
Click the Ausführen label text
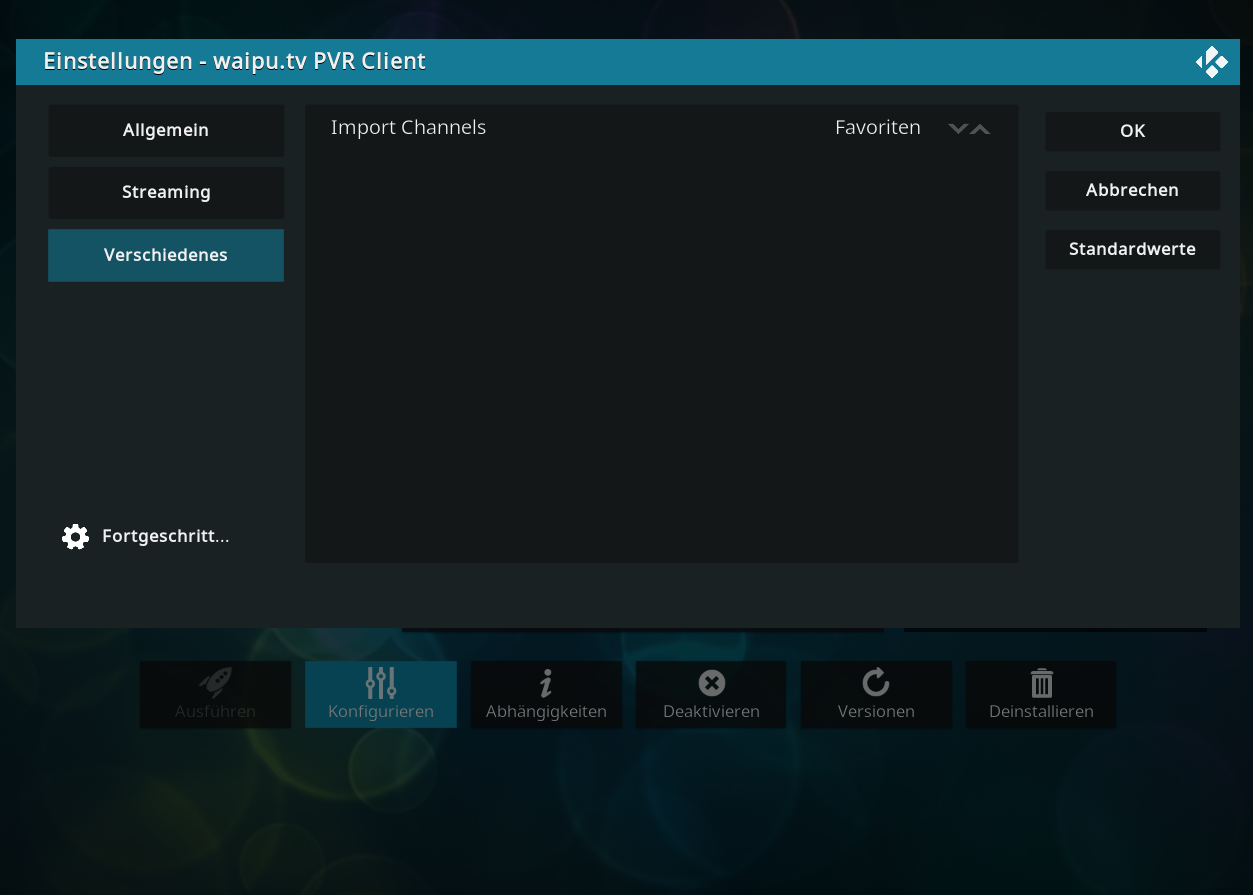pos(215,712)
